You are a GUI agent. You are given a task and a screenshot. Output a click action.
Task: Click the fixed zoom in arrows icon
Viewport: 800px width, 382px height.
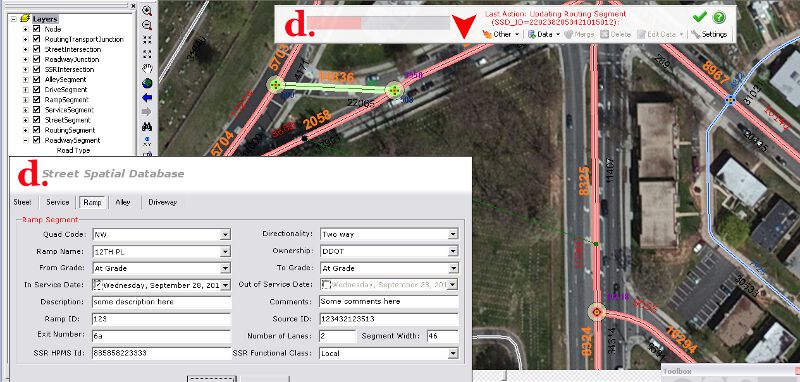pyautogui.click(x=147, y=40)
